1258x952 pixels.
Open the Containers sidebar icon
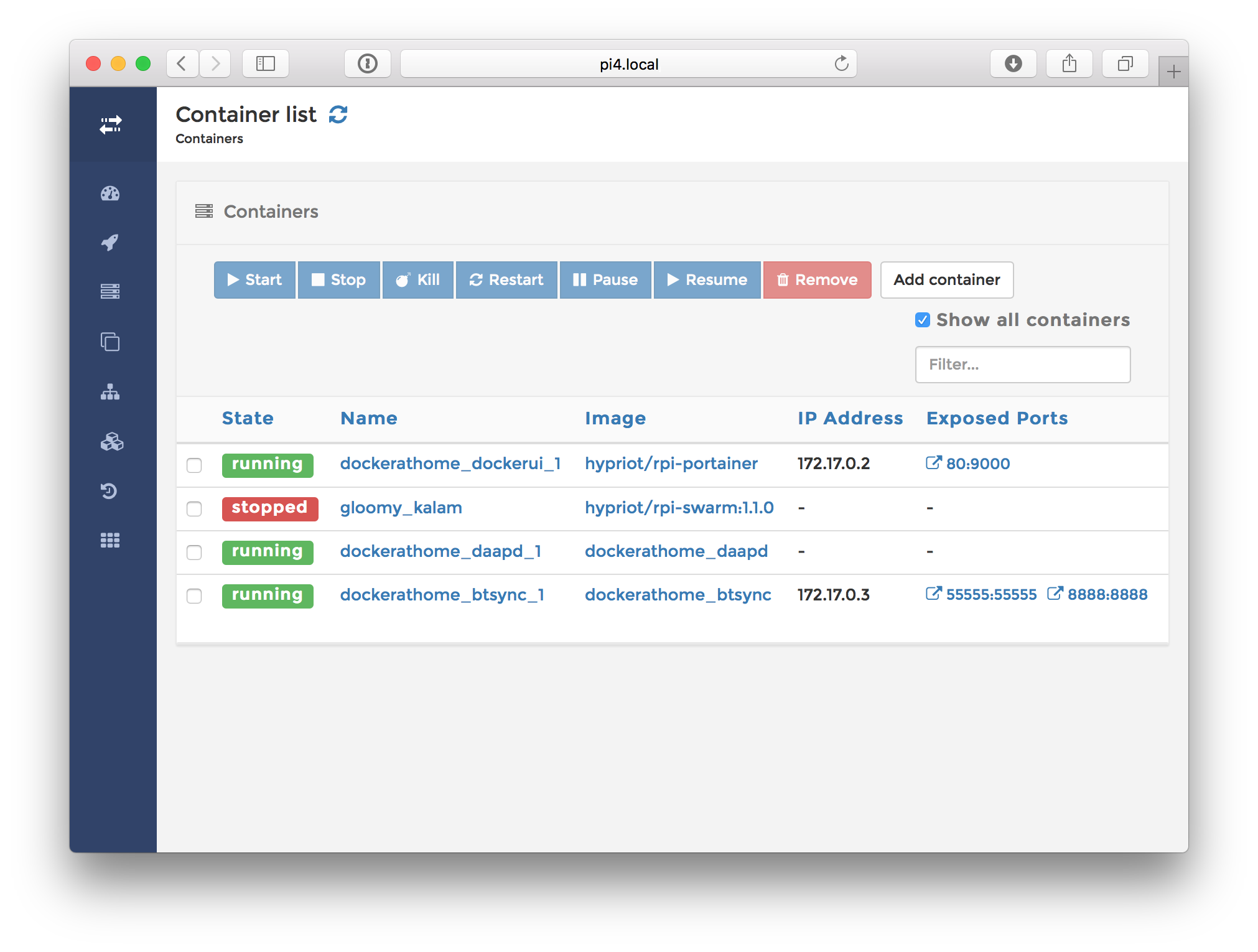(110, 291)
